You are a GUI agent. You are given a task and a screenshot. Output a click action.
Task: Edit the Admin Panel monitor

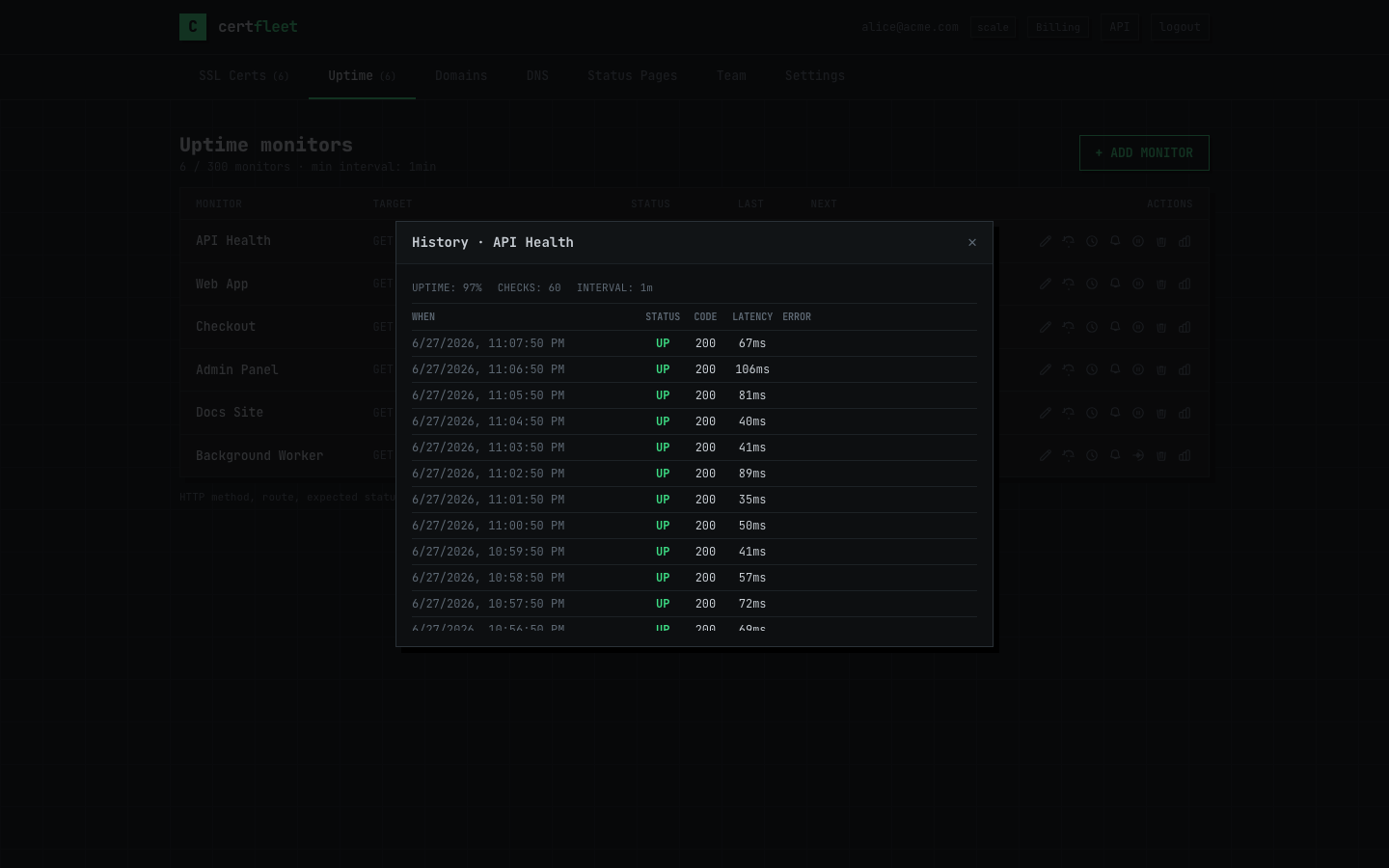(1046, 369)
